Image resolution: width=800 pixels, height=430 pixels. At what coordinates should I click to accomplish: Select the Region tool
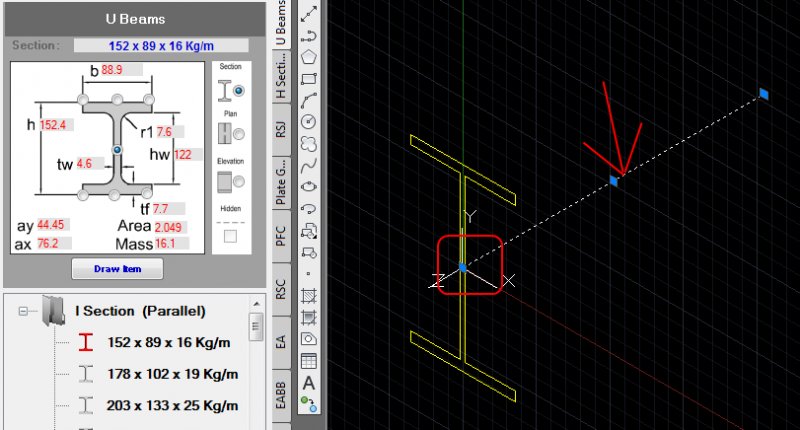tap(309, 339)
